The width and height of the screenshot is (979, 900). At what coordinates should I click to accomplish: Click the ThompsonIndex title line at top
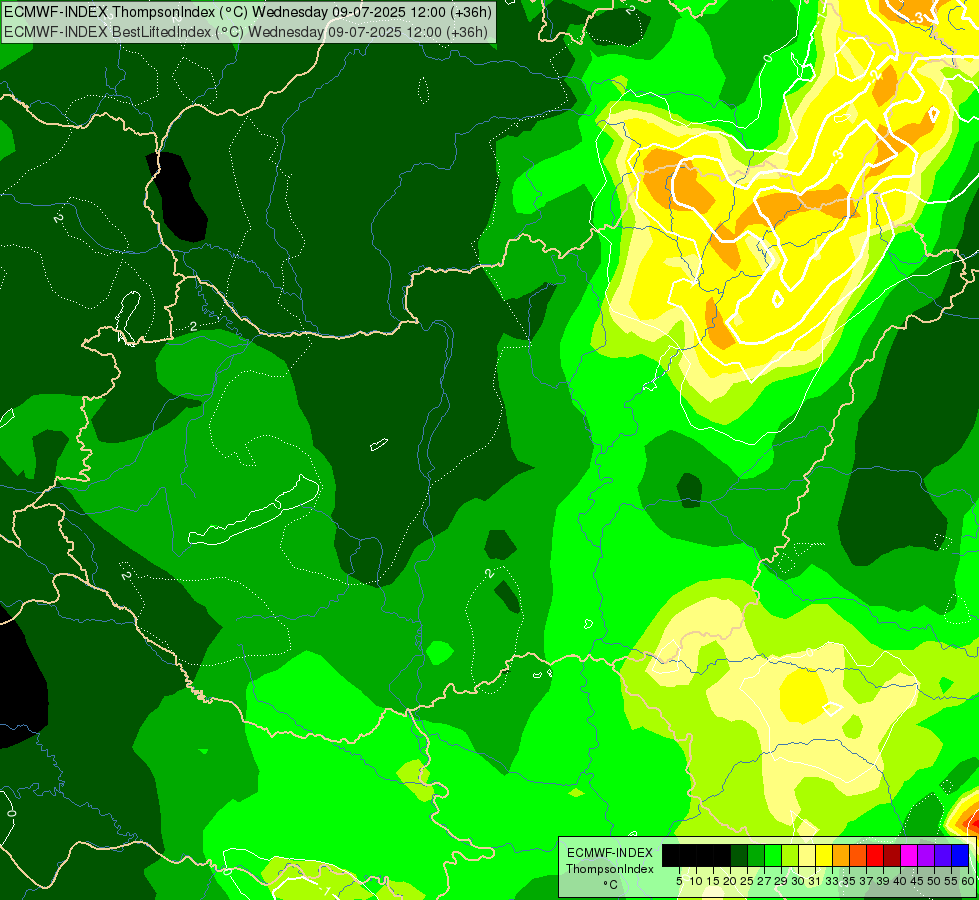(248, 12)
